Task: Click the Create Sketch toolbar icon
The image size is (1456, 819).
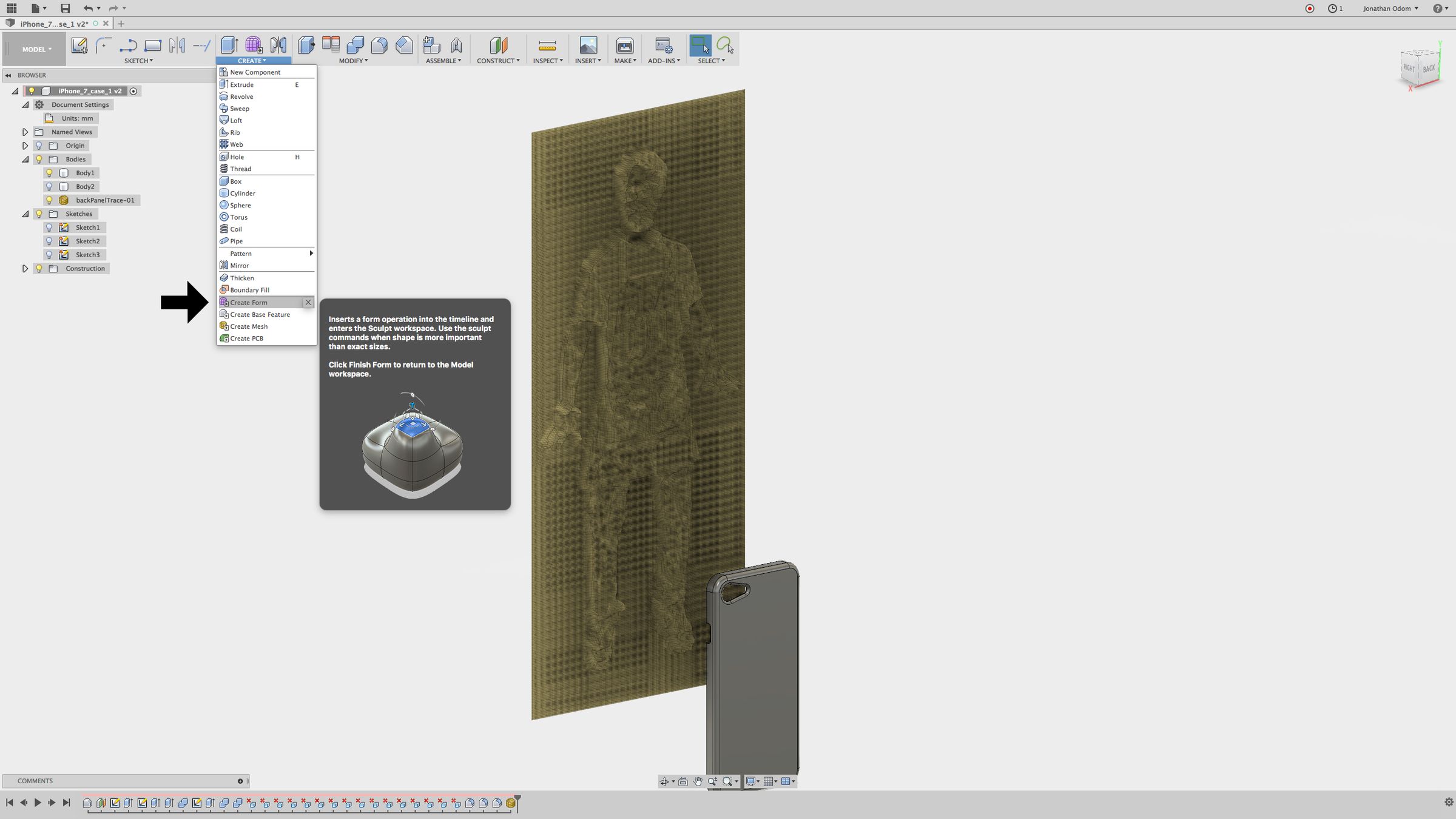Action: tap(79, 45)
